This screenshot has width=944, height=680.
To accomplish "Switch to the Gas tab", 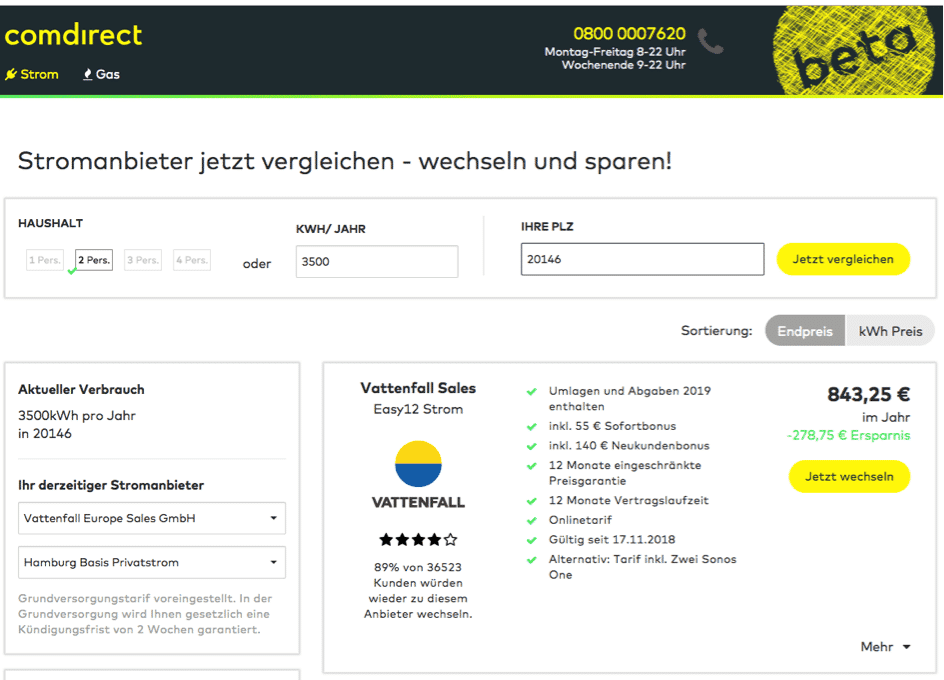I will pos(101,74).
